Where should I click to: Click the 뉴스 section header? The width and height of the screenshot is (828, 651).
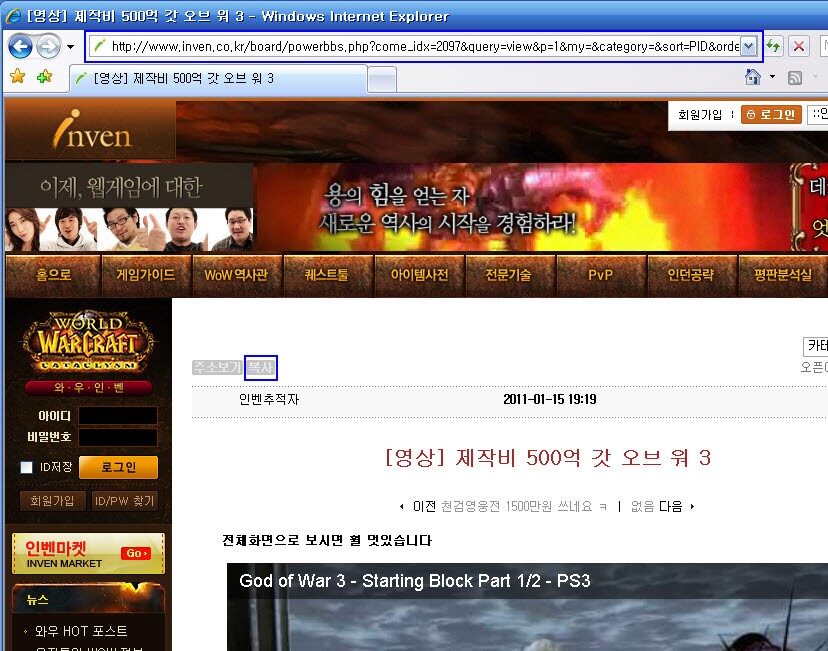(88, 599)
